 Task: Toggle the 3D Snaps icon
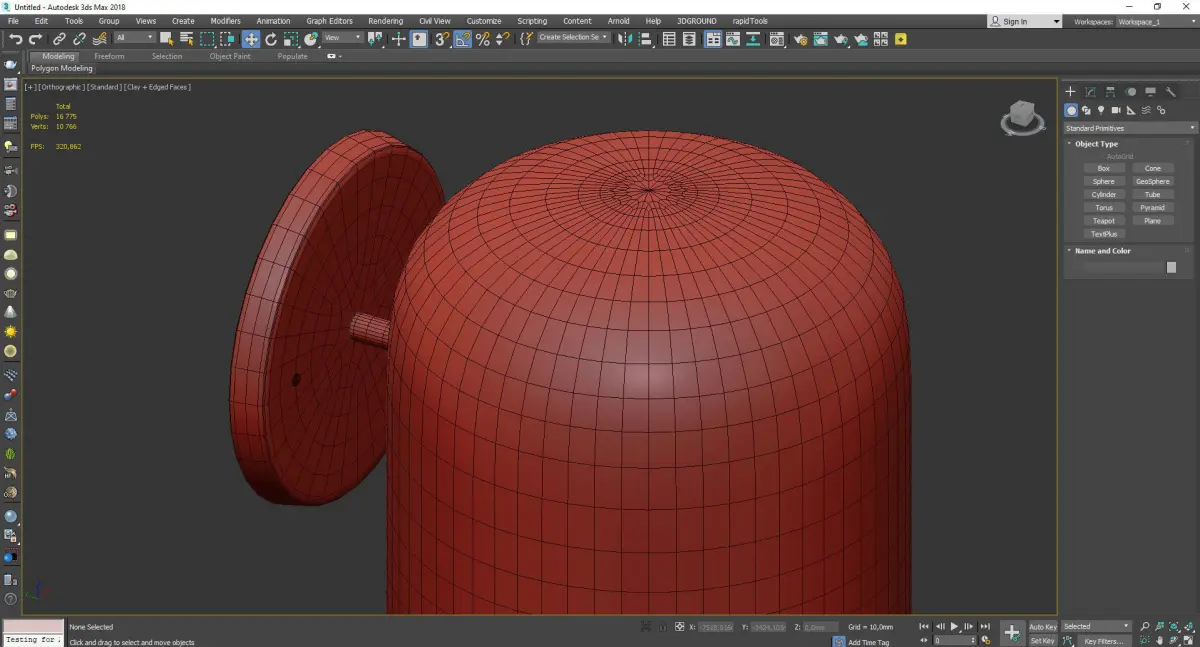(x=442, y=39)
